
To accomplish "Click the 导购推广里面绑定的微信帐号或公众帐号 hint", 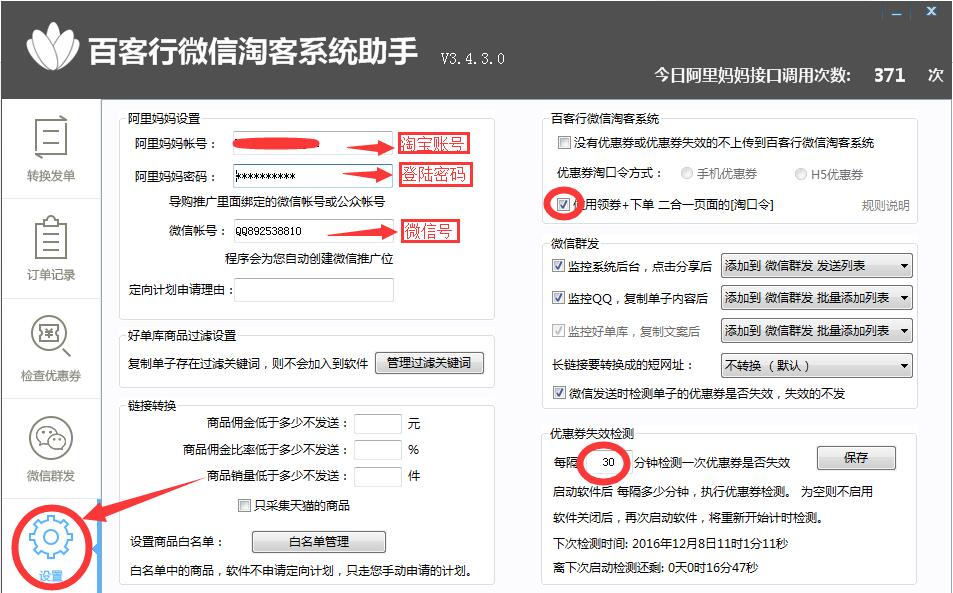I will [x=277, y=201].
